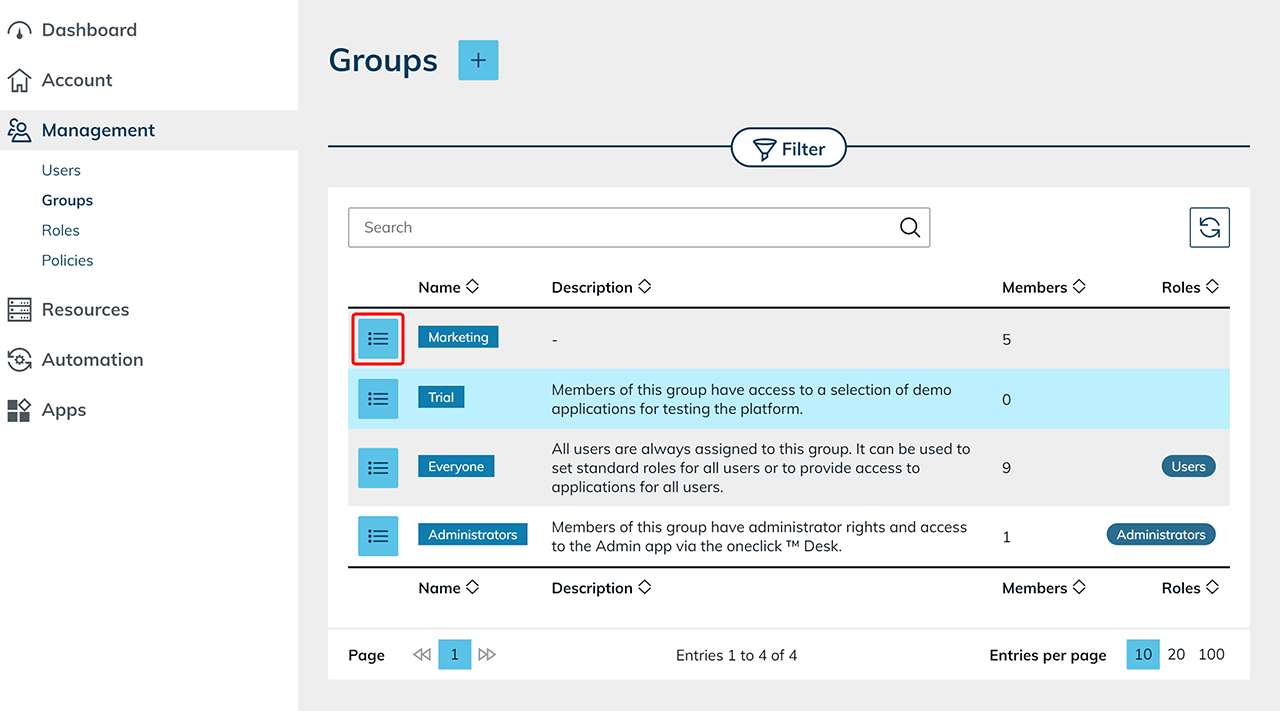Open the Marketing group list menu icon

tap(378, 339)
